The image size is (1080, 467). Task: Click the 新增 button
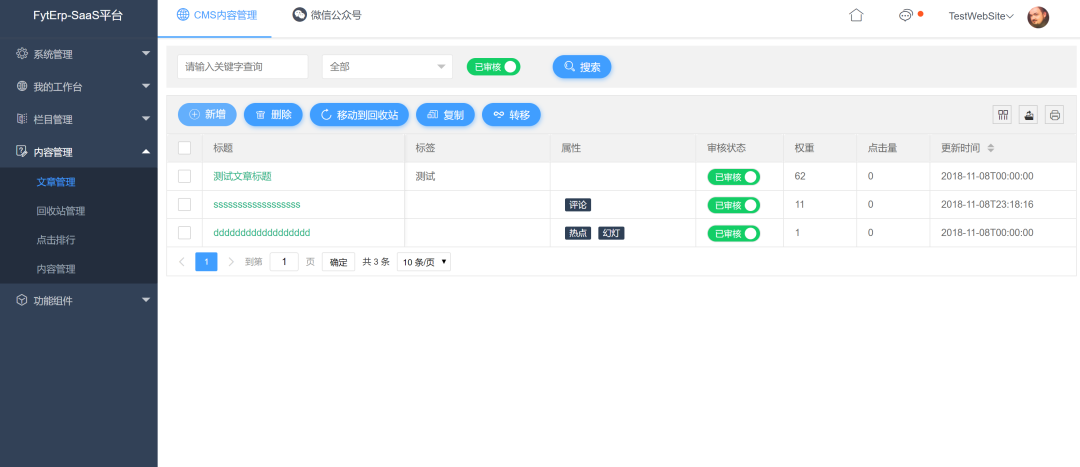[x=207, y=115]
